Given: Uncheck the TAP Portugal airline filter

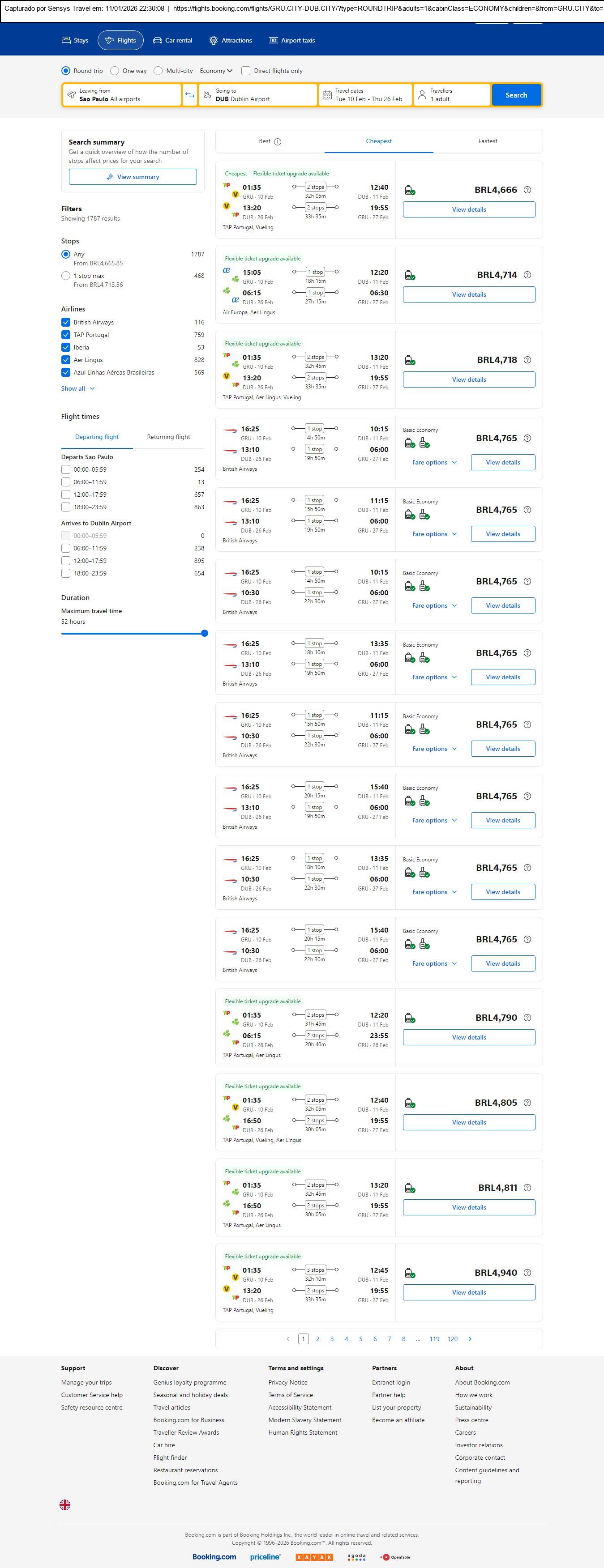Looking at the screenshot, I should (x=66, y=335).
